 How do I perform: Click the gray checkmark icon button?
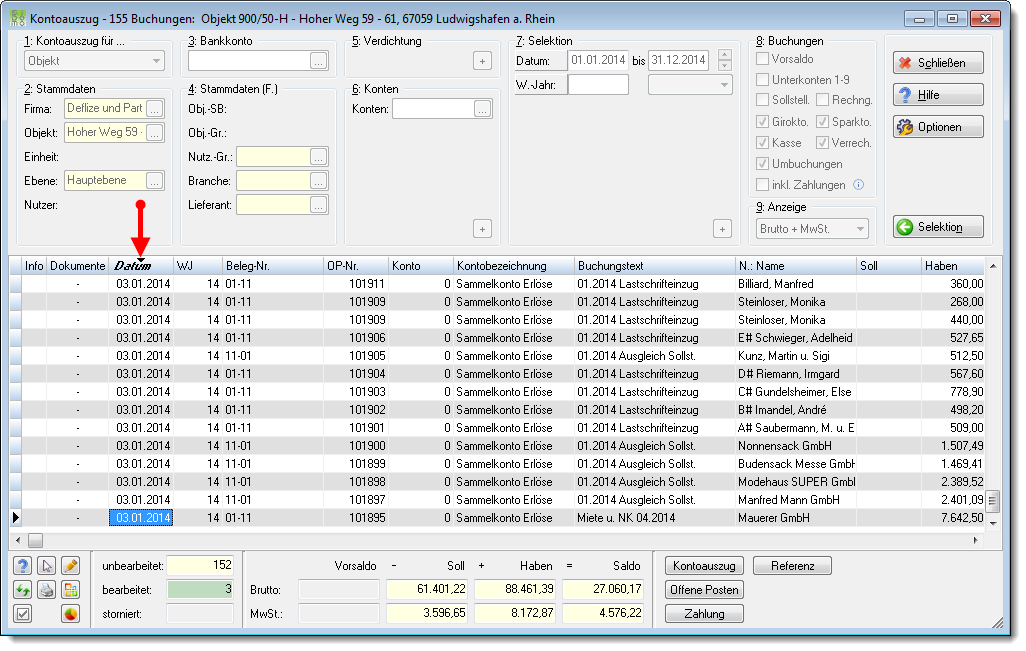(x=23, y=614)
